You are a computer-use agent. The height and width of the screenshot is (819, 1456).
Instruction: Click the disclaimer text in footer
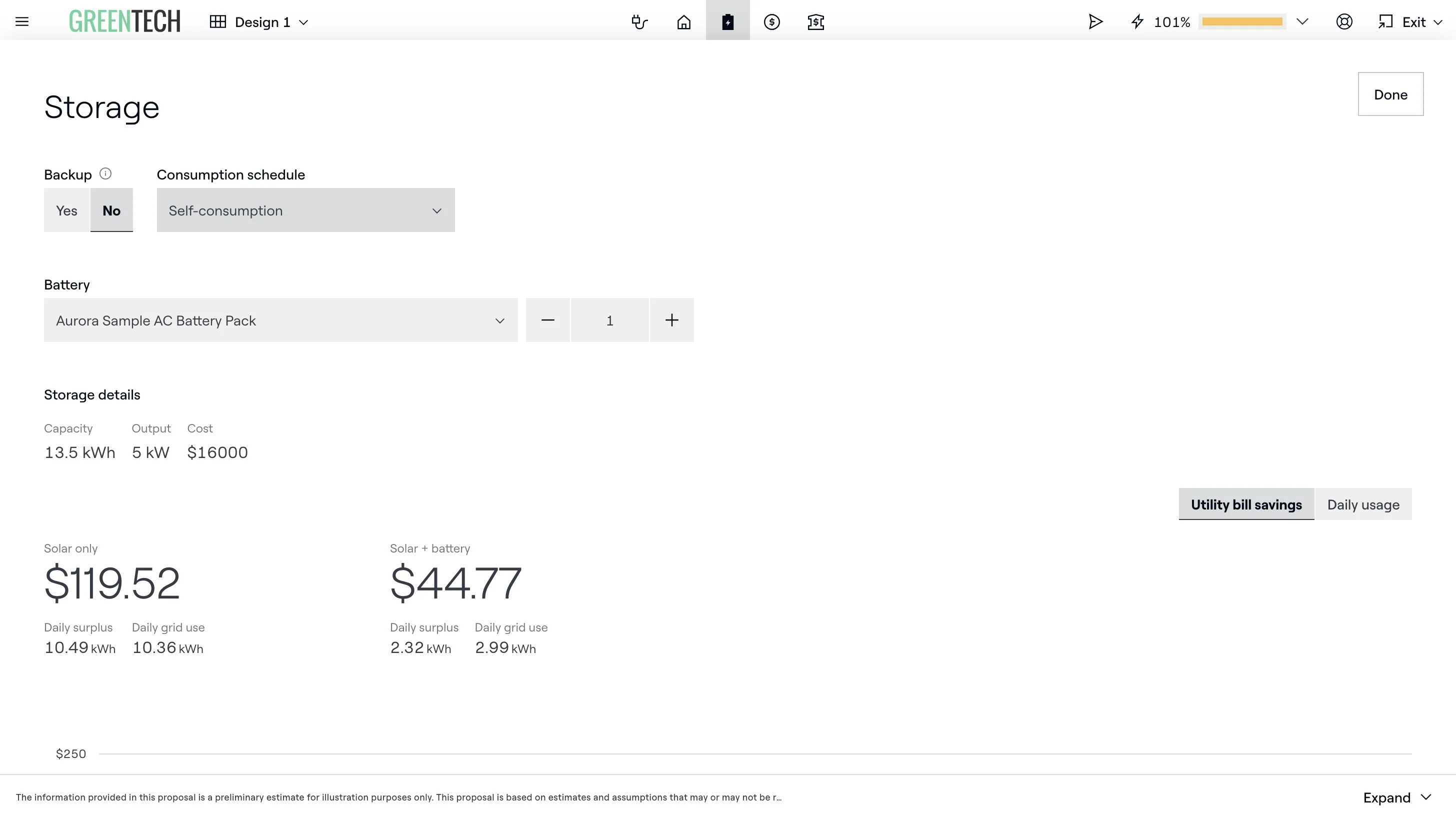398,797
